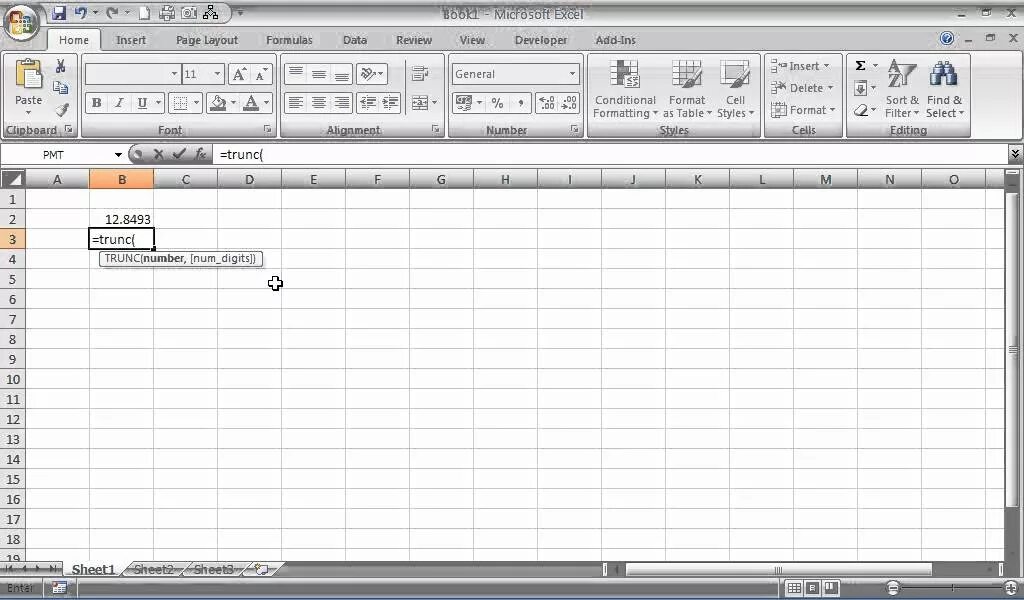The image size is (1024, 600).
Task: Align text to the left
Action: pos(296,103)
